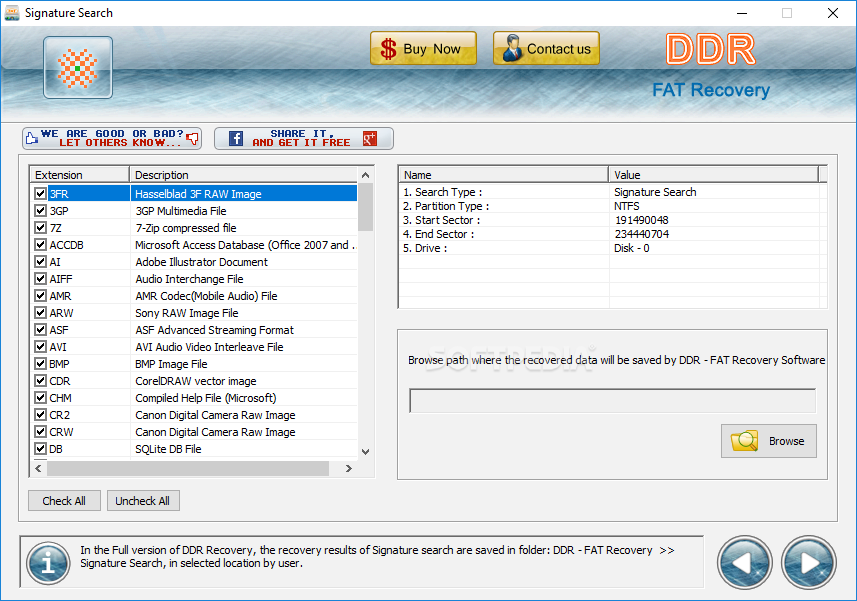
Task: Disable the ASF extension checkbox
Action: (40, 329)
